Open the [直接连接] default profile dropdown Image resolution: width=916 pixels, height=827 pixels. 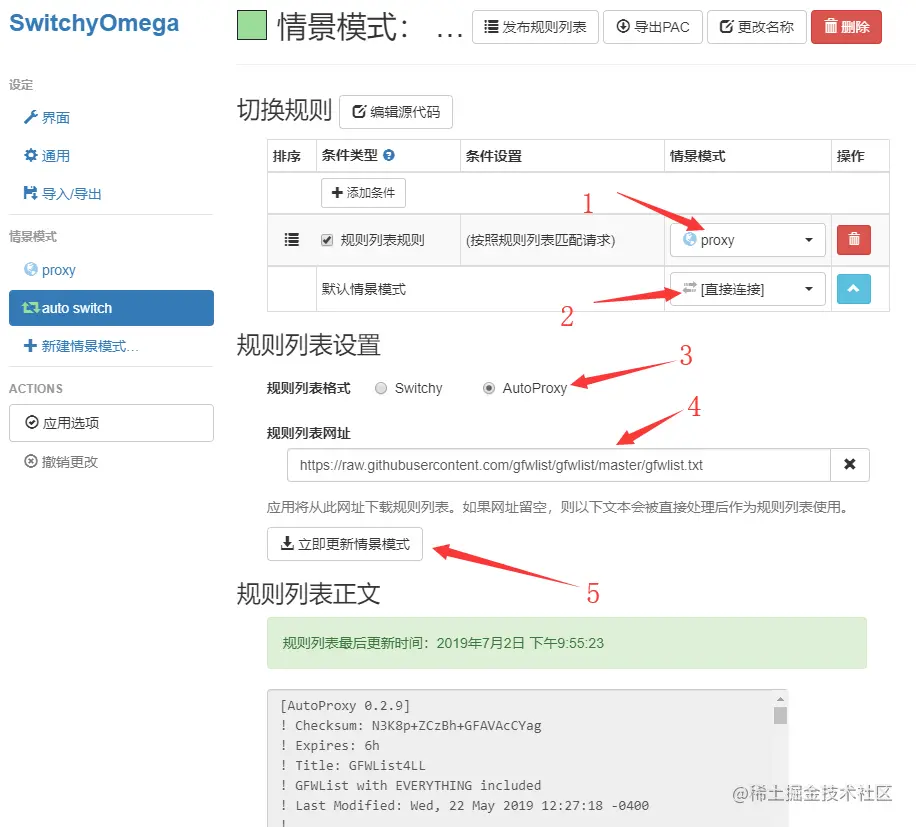point(747,289)
